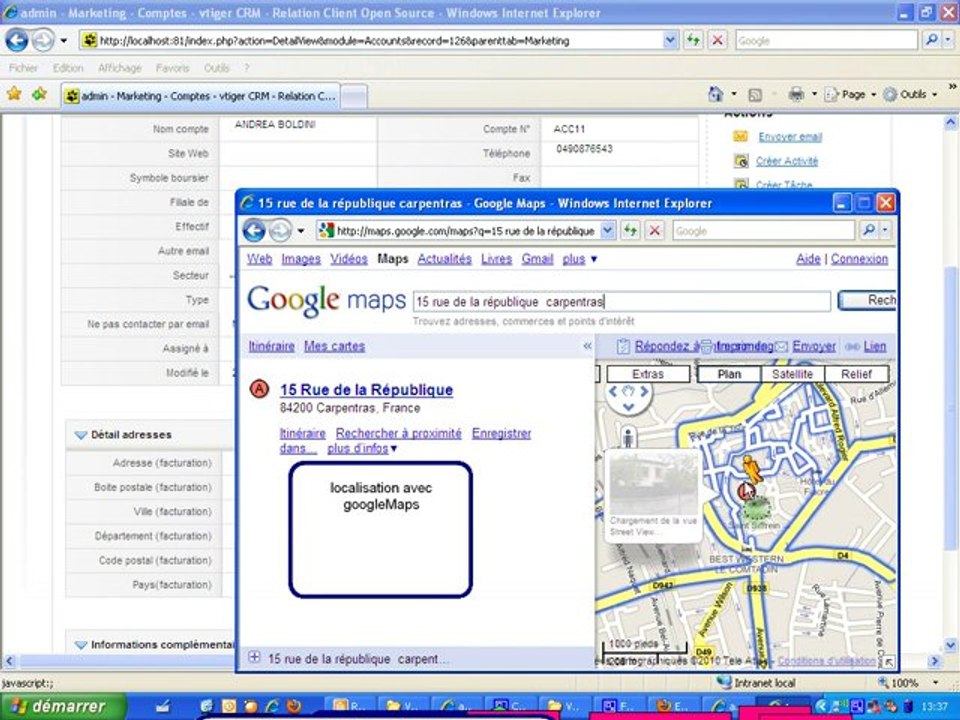Click Add to Favorites star icon

[40, 94]
